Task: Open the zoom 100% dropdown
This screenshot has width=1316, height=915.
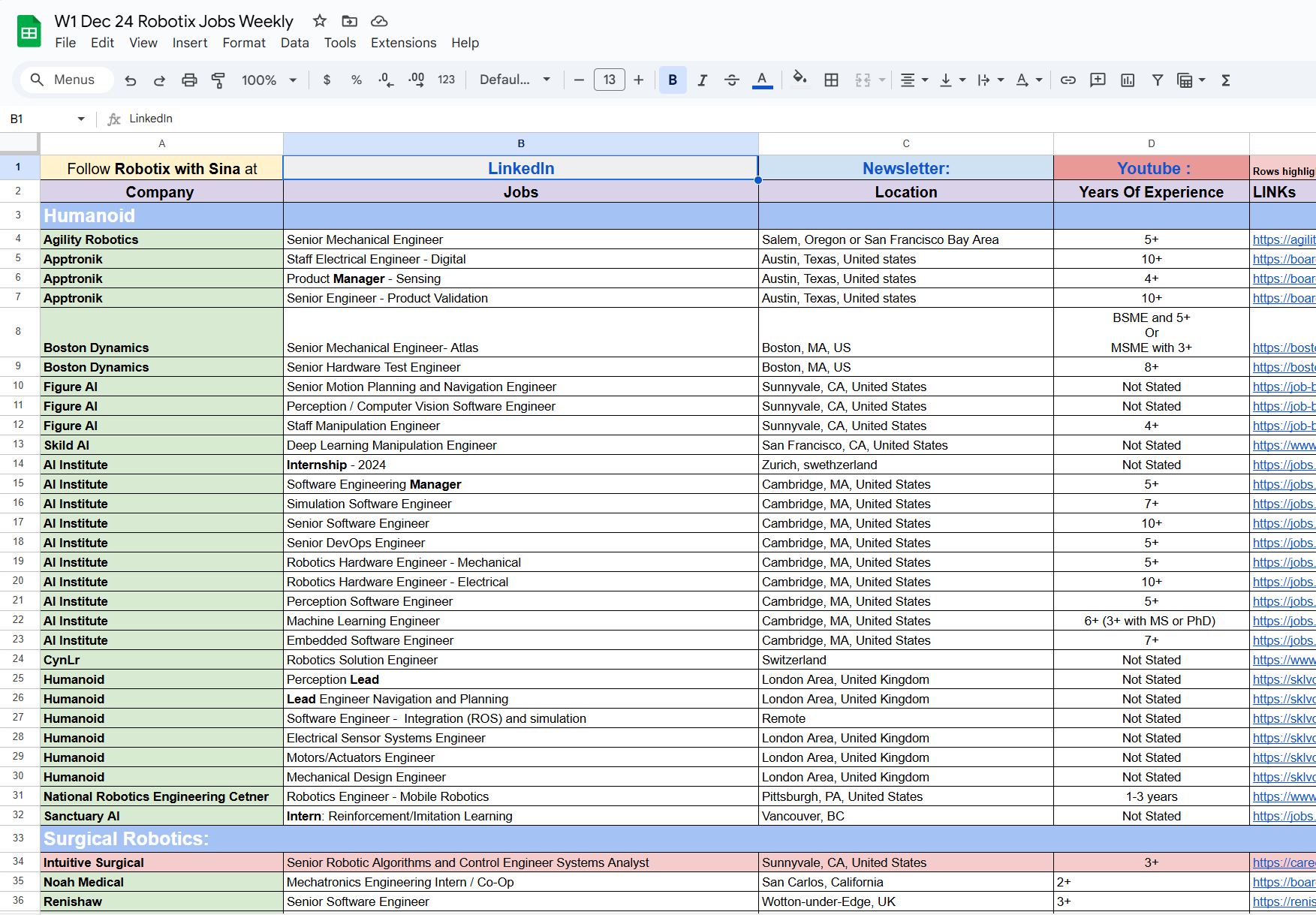Action: tap(269, 80)
